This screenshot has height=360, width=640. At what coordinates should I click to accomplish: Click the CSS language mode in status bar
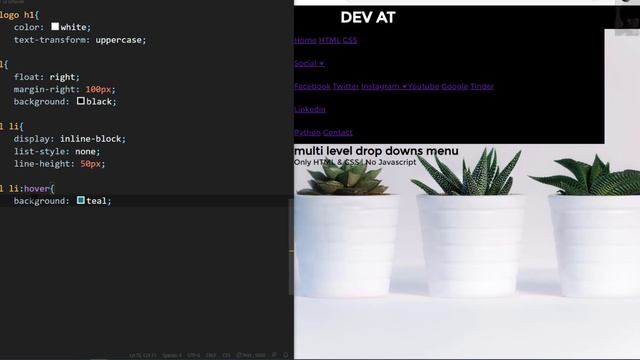226,355
